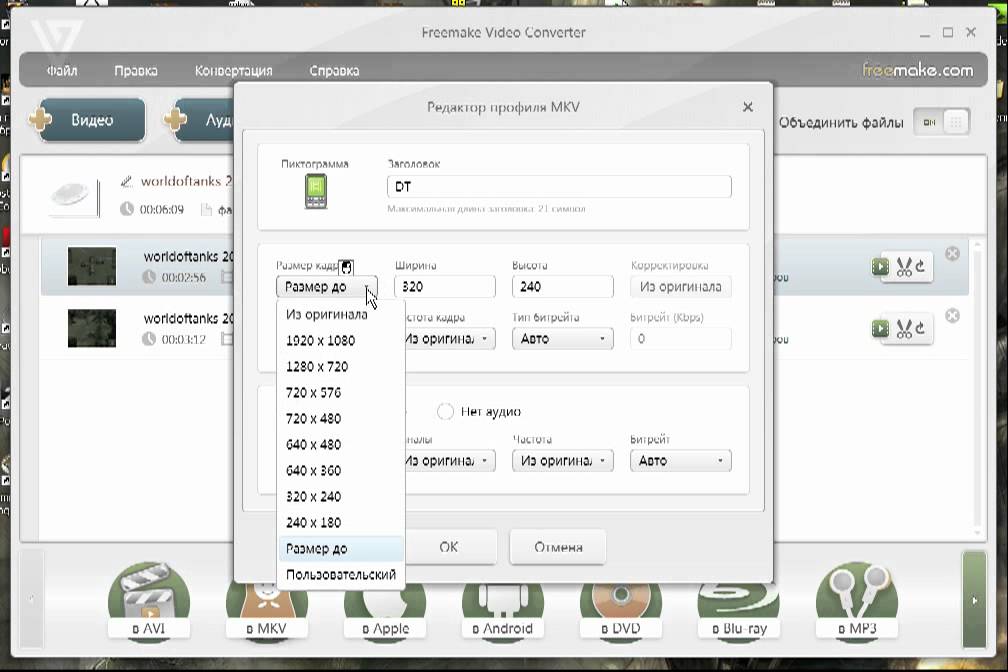Convert to DVD format icon
1008x672 pixels.
620,610
